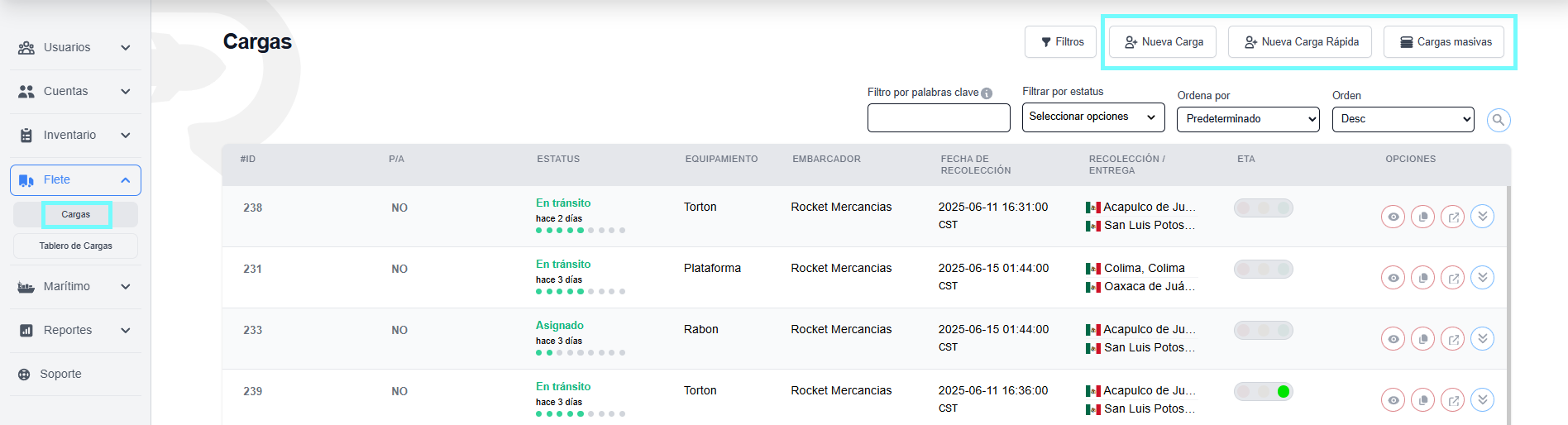Screen dimensions: 1568x425
Task: Click the ETA traffic light indicator for load 239
Action: click(1263, 392)
